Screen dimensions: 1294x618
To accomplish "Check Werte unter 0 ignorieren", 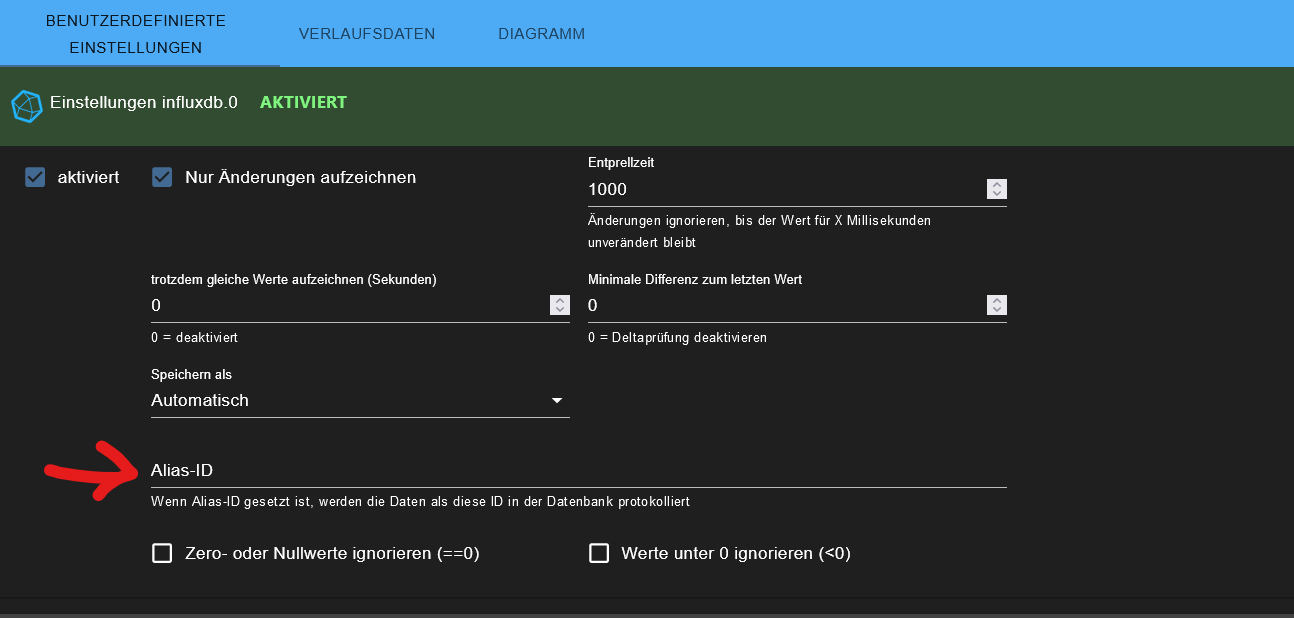I will pyautogui.click(x=599, y=553).
